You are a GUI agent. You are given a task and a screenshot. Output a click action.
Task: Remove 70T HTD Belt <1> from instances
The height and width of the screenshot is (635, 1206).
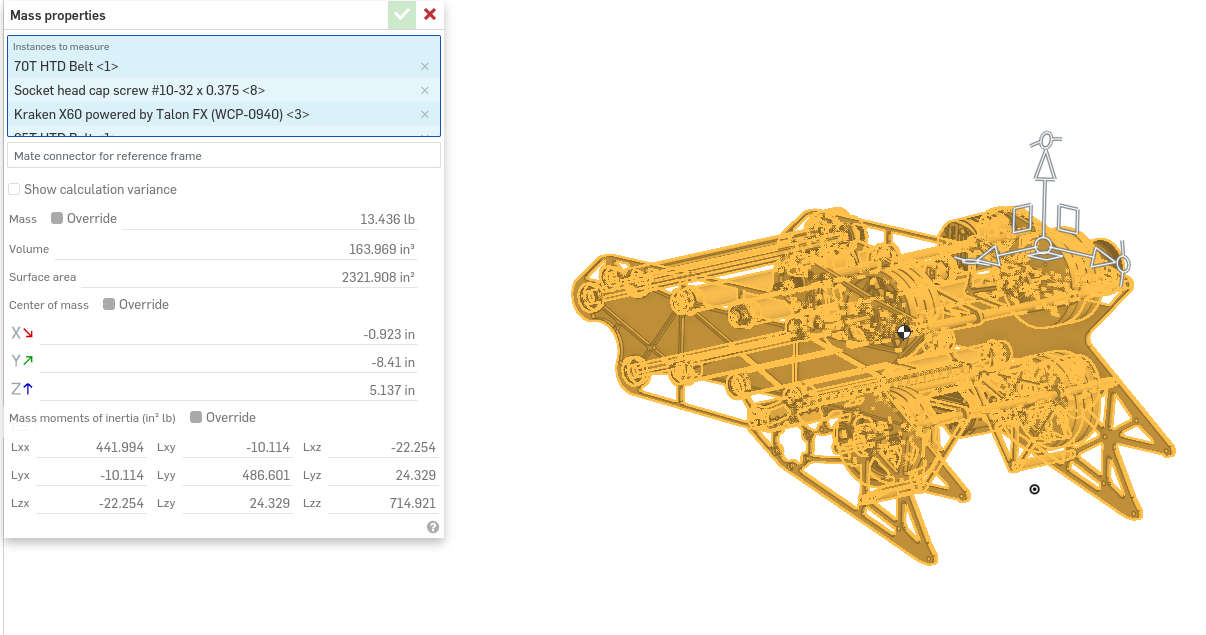pyautogui.click(x=424, y=67)
